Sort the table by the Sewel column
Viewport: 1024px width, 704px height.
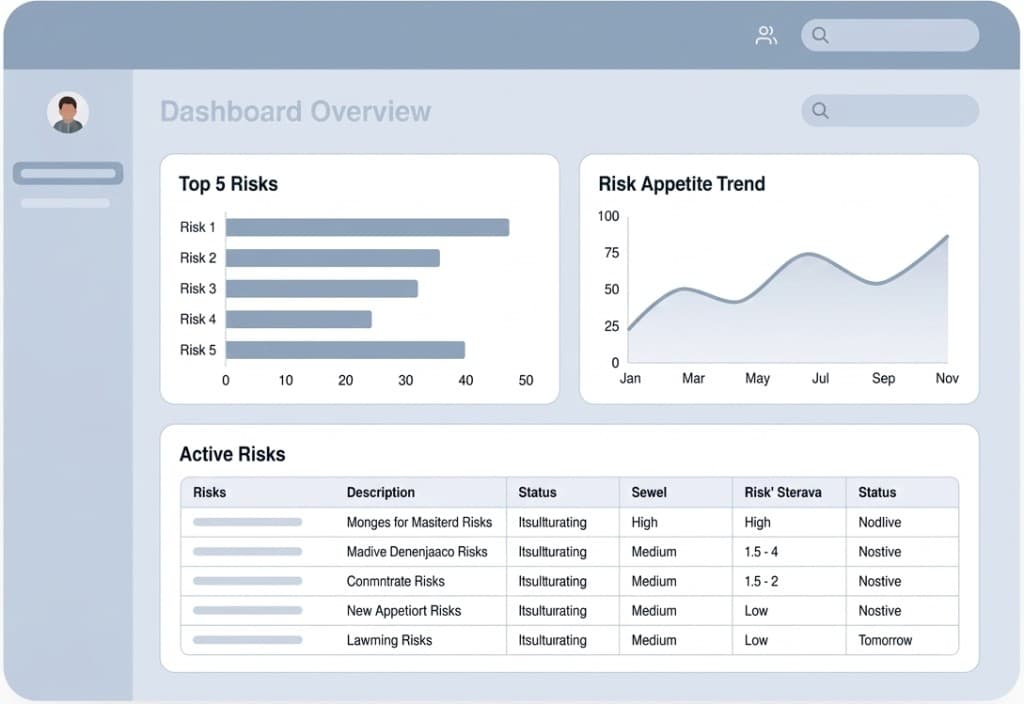tap(649, 492)
